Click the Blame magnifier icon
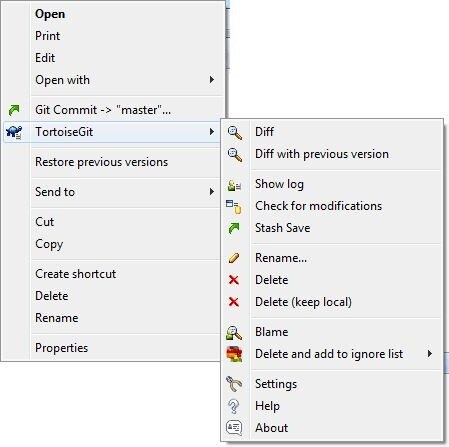Viewport: 449px width, 447px height. click(x=234, y=332)
